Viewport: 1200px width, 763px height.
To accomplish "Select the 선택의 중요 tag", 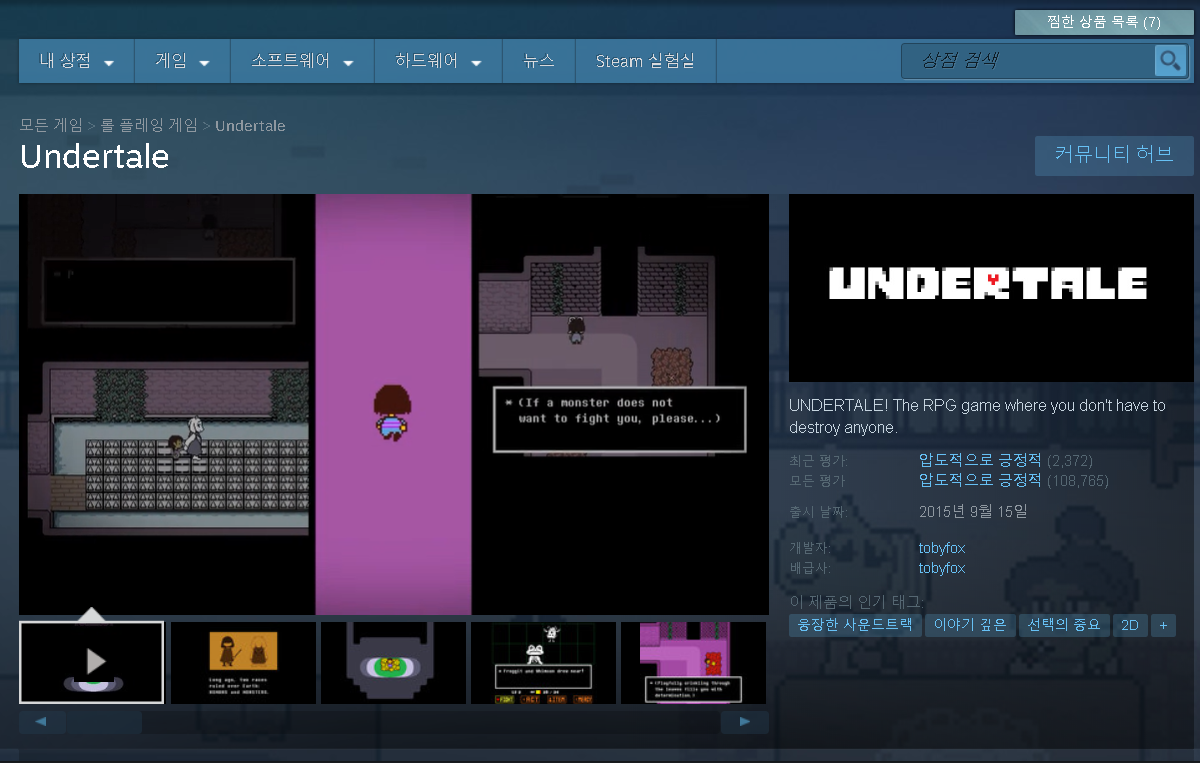I will (x=1064, y=625).
